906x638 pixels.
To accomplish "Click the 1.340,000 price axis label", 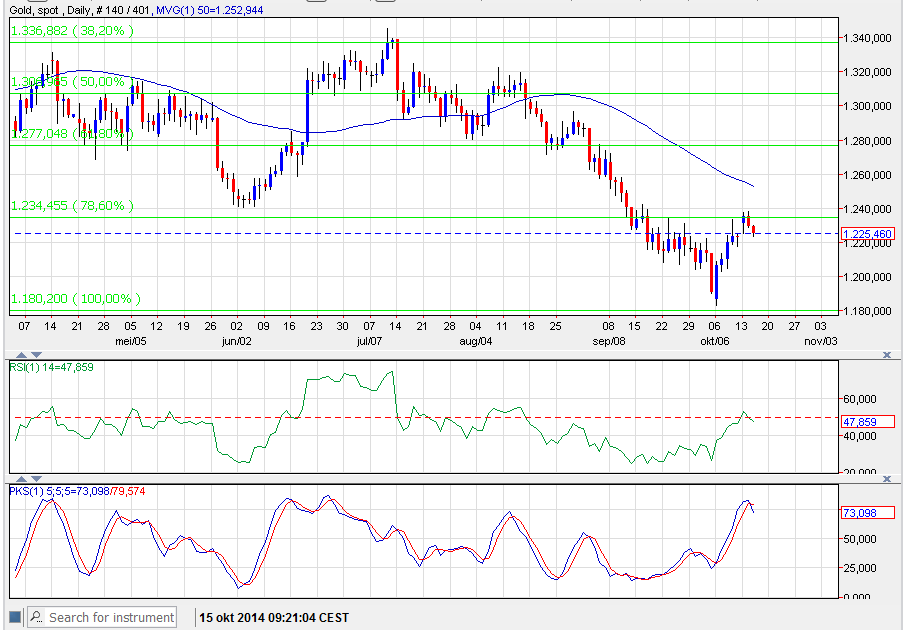I will pos(867,38).
